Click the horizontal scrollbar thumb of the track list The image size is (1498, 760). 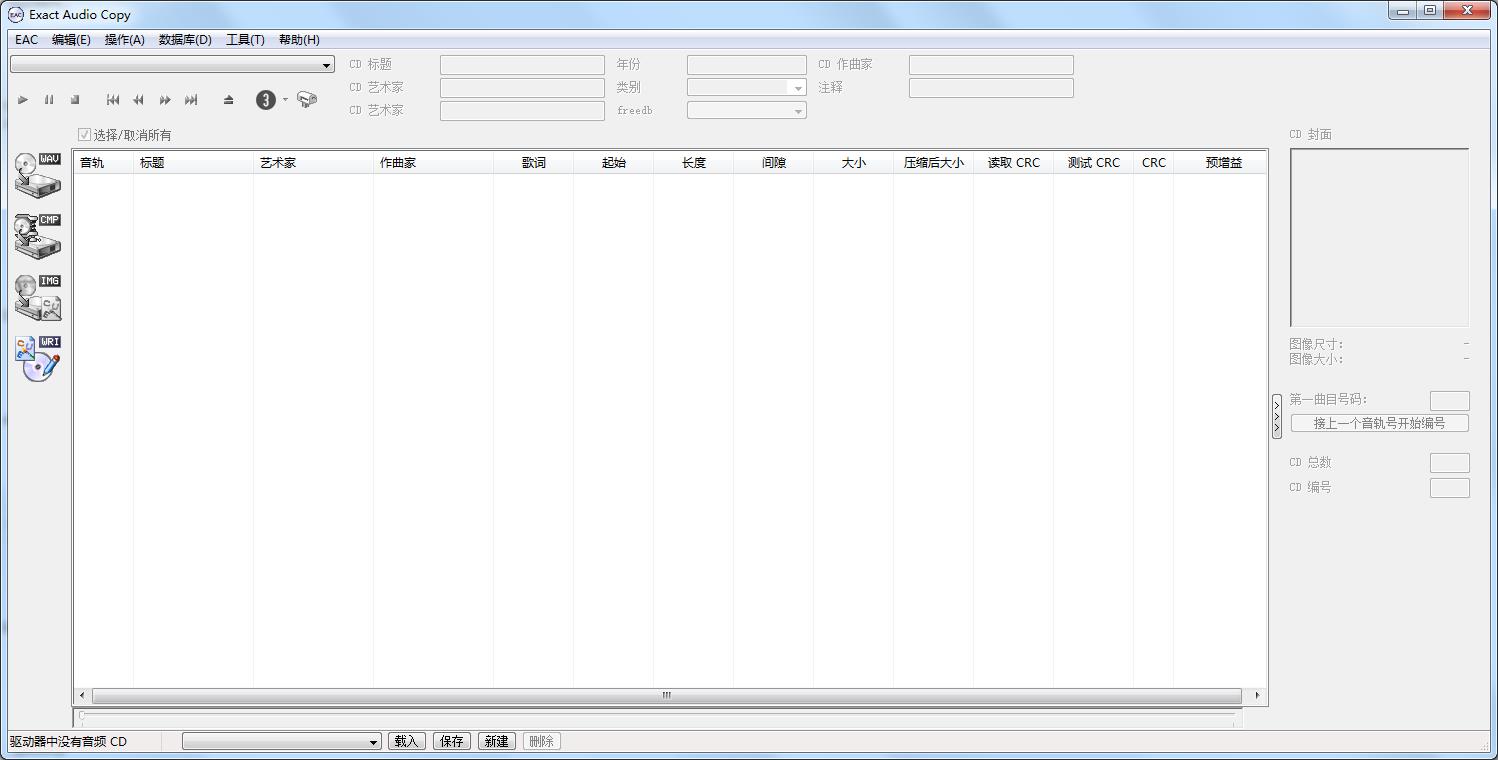coord(667,695)
